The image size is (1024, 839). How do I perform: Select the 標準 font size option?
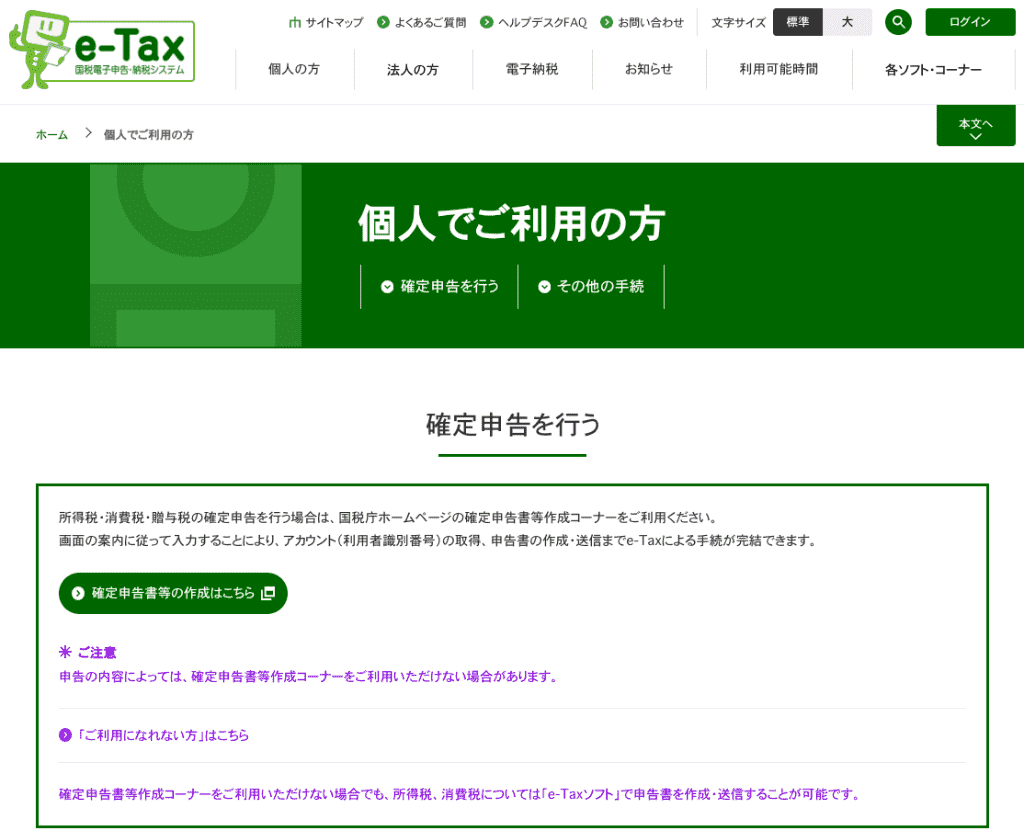pos(797,21)
